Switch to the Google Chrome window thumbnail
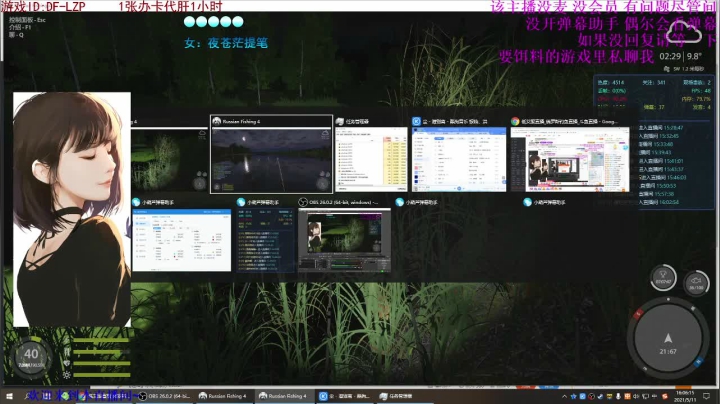The image size is (720, 404). click(570, 159)
